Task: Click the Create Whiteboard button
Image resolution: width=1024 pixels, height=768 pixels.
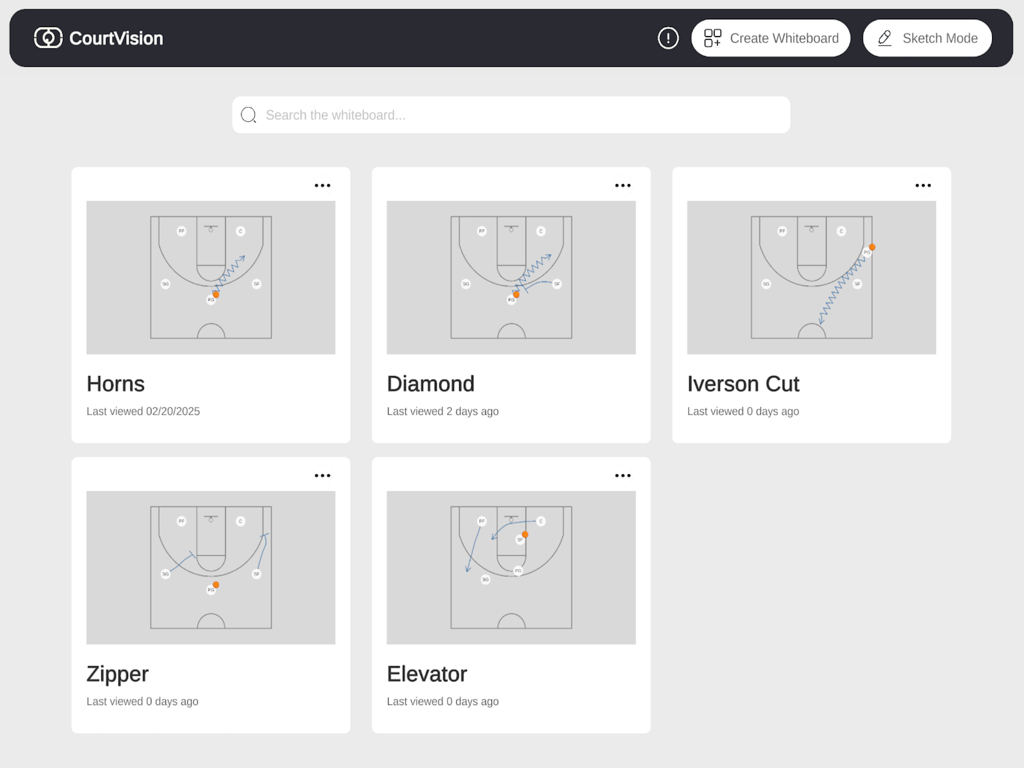Action: 771,38
